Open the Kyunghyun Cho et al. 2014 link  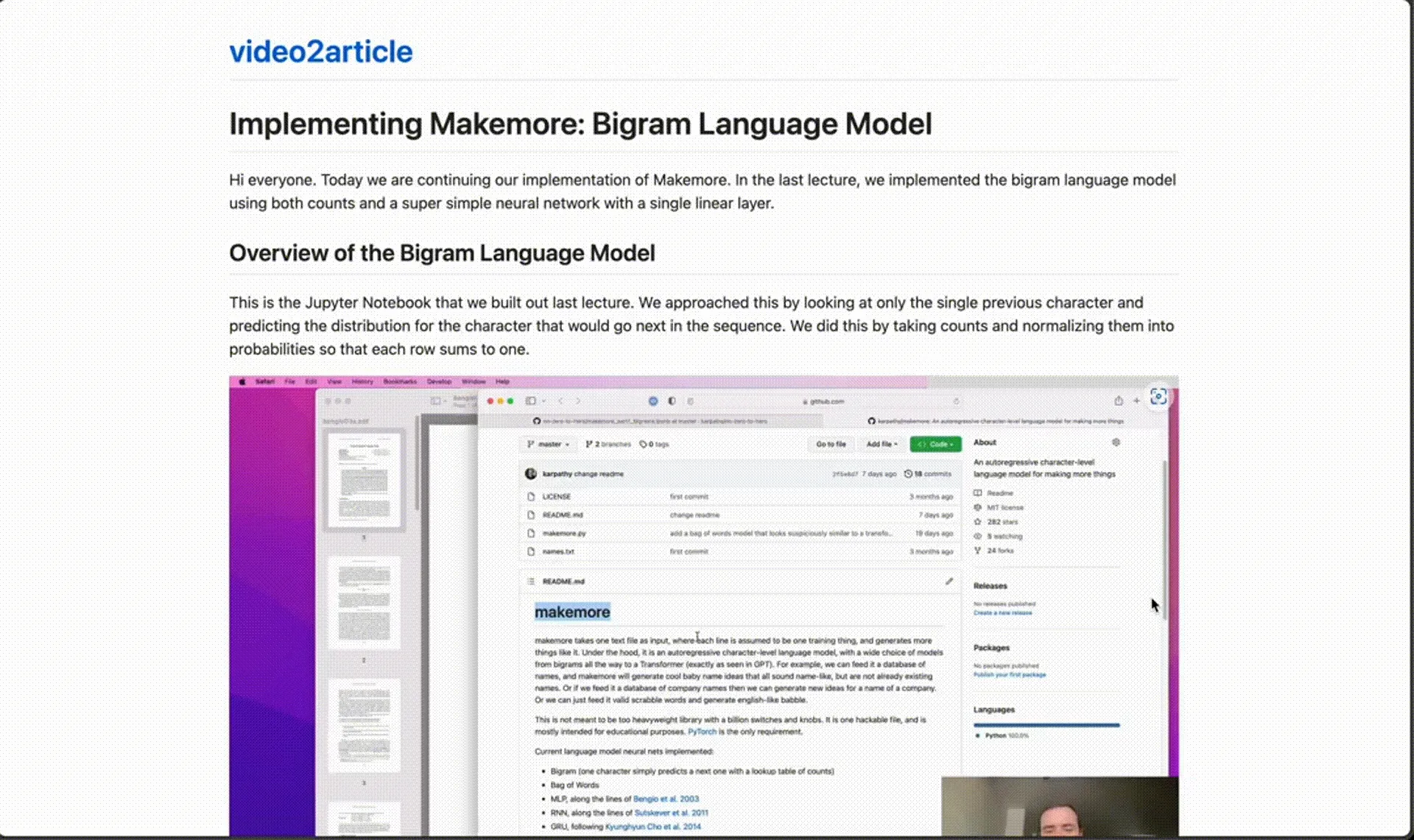pos(653,827)
